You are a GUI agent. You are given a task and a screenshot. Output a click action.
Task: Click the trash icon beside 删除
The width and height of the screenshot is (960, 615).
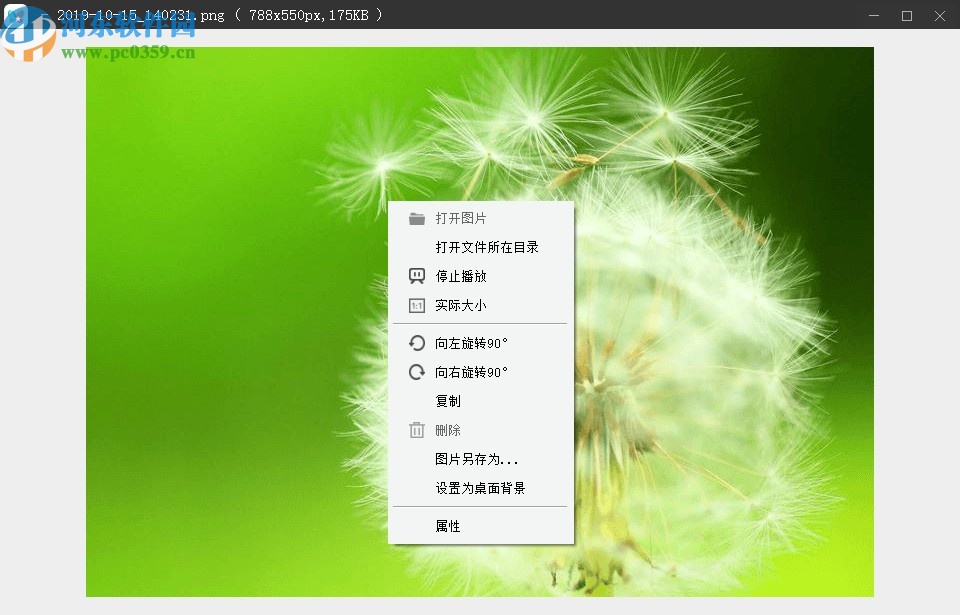tap(416, 430)
